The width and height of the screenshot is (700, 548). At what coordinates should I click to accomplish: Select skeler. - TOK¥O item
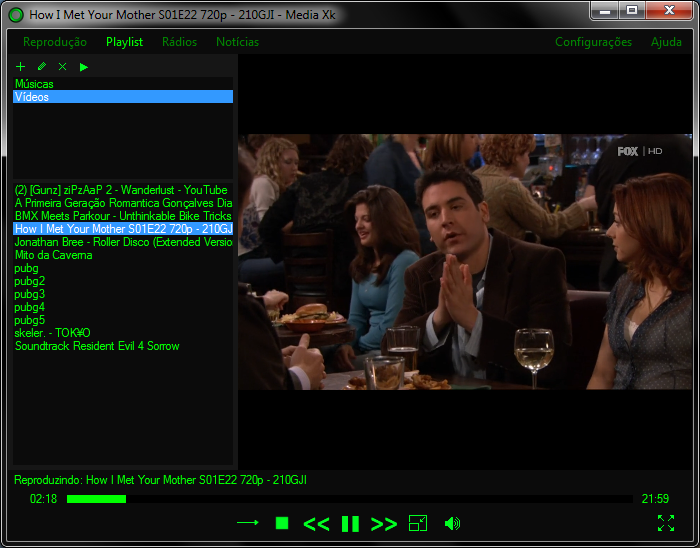pos(123,333)
